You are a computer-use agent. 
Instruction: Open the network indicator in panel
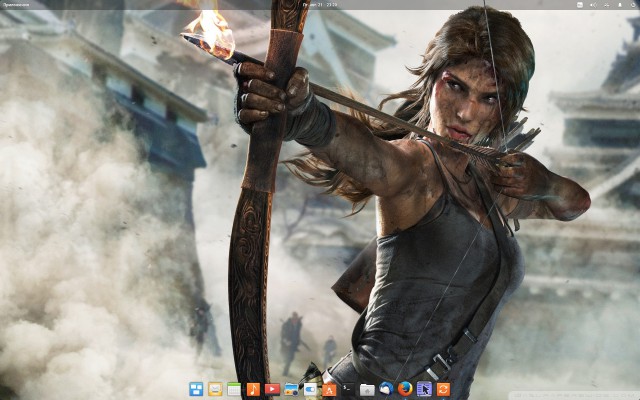click(x=606, y=5)
